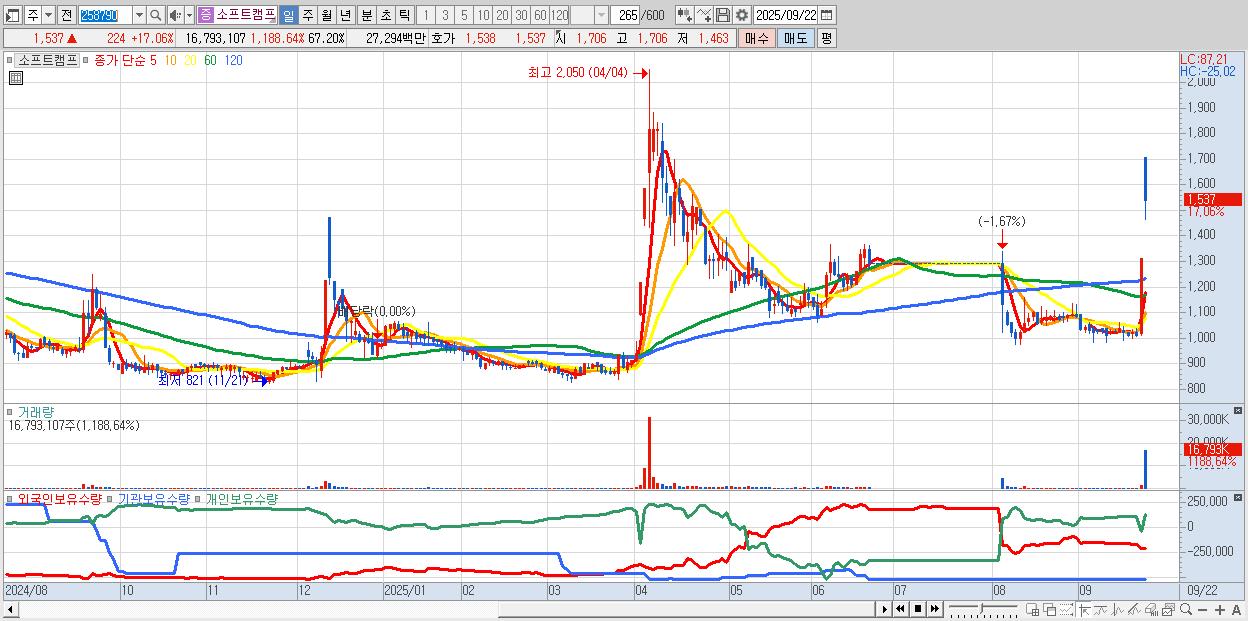
Task: Click the 매도 (sell) button
Action: [795, 38]
